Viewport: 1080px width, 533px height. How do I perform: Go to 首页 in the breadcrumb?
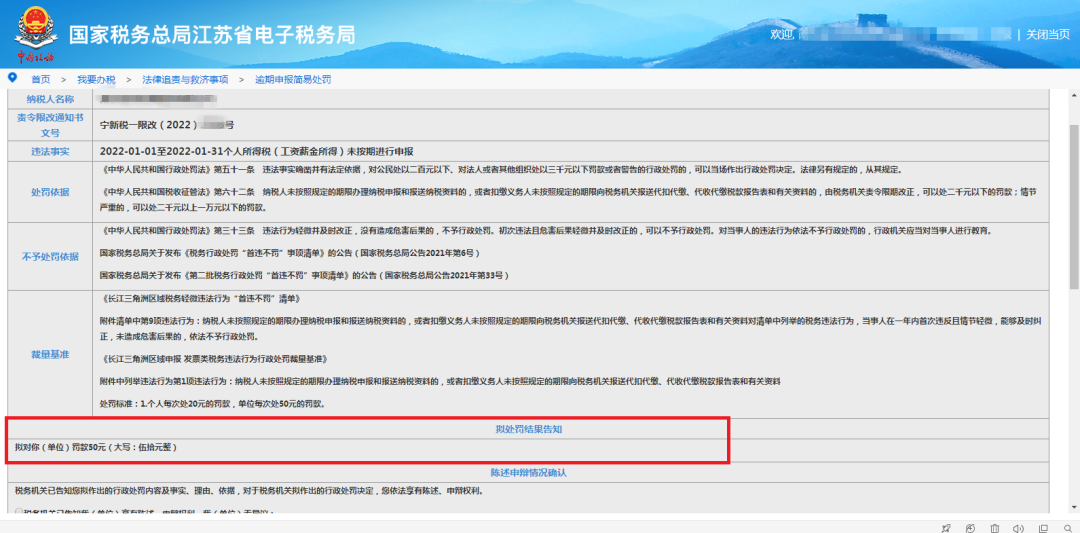[41, 80]
